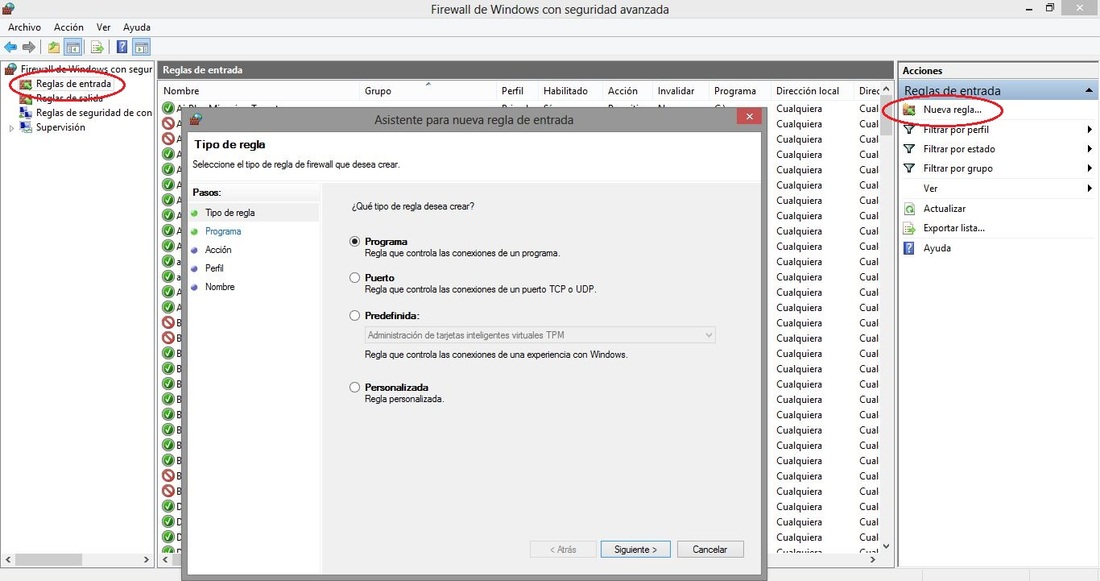1100x581 pixels.
Task: Sort by the Habilitado column header
Action: click(x=570, y=91)
